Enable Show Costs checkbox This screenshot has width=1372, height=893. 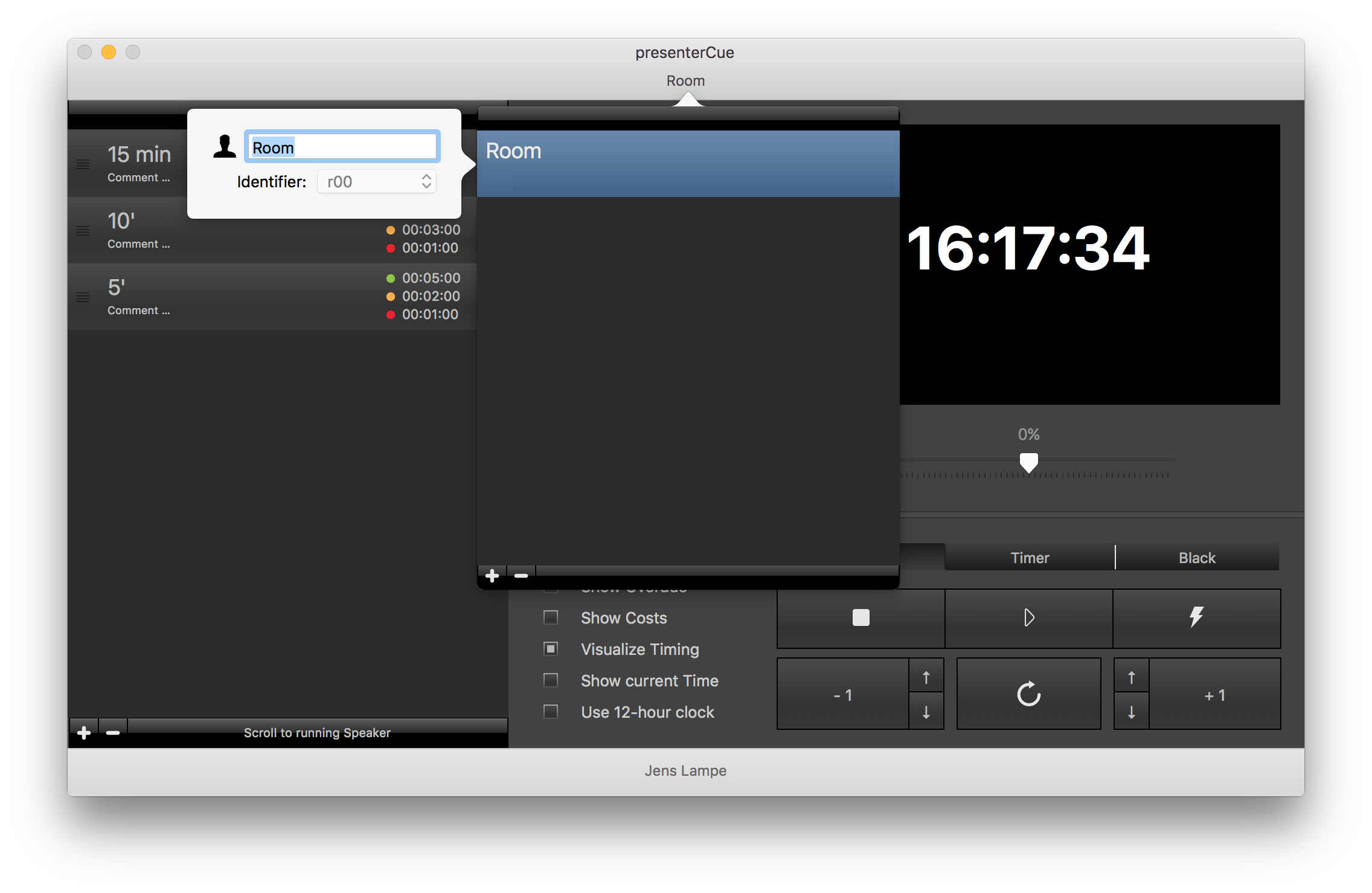click(x=551, y=617)
